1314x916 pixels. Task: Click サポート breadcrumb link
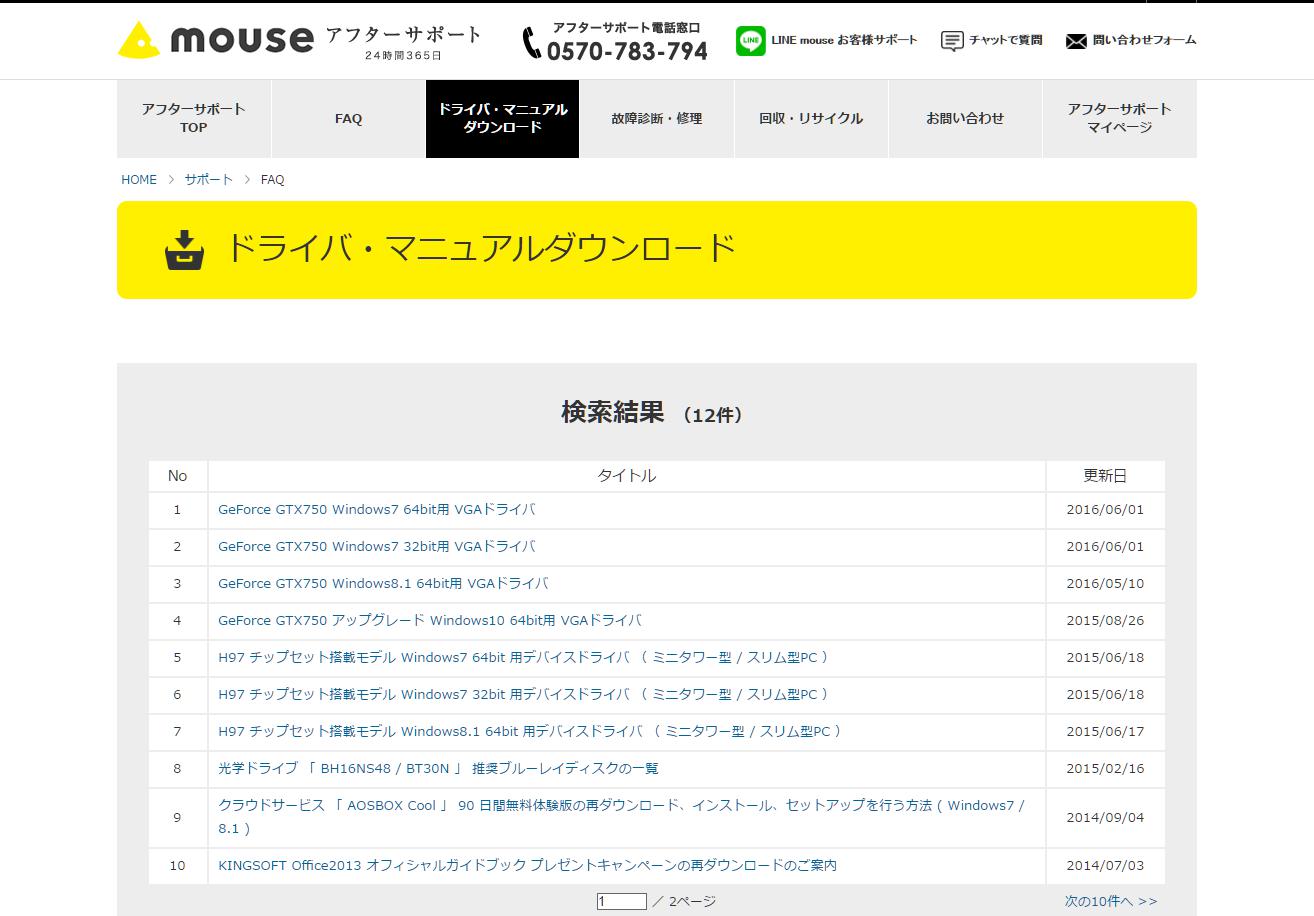pos(208,180)
